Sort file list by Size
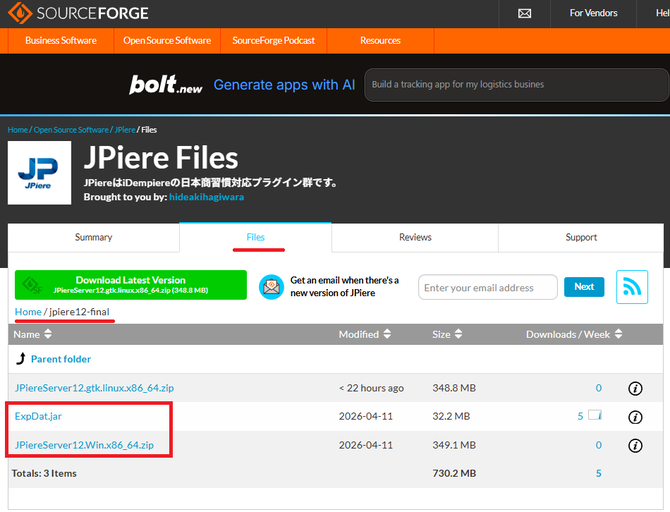The width and height of the screenshot is (670, 512). pyautogui.click(x=447, y=334)
